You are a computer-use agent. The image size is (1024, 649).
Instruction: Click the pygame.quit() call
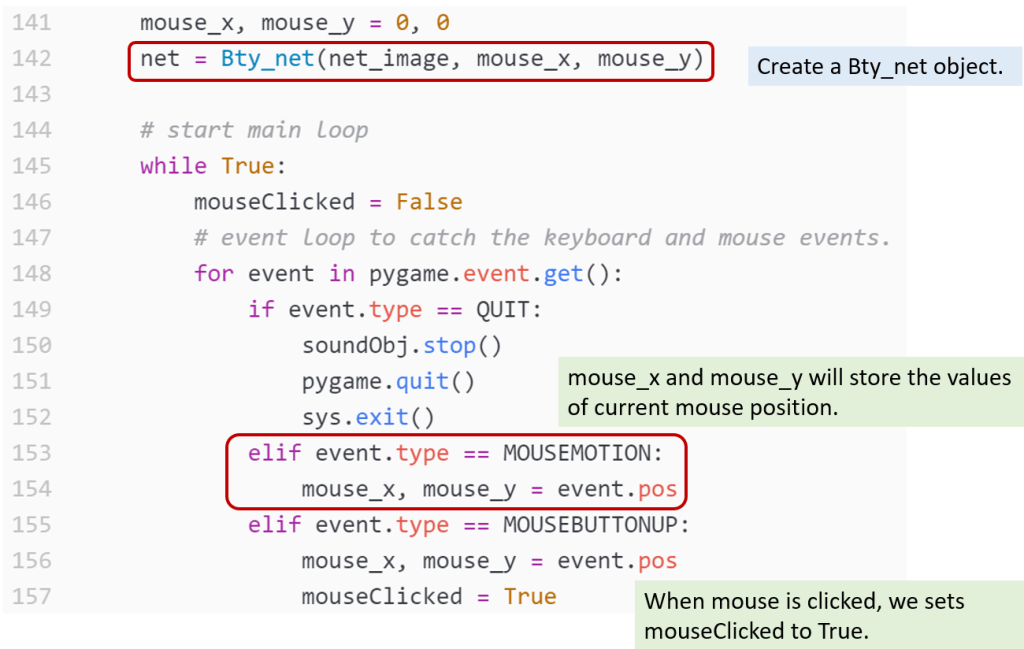click(x=388, y=382)
